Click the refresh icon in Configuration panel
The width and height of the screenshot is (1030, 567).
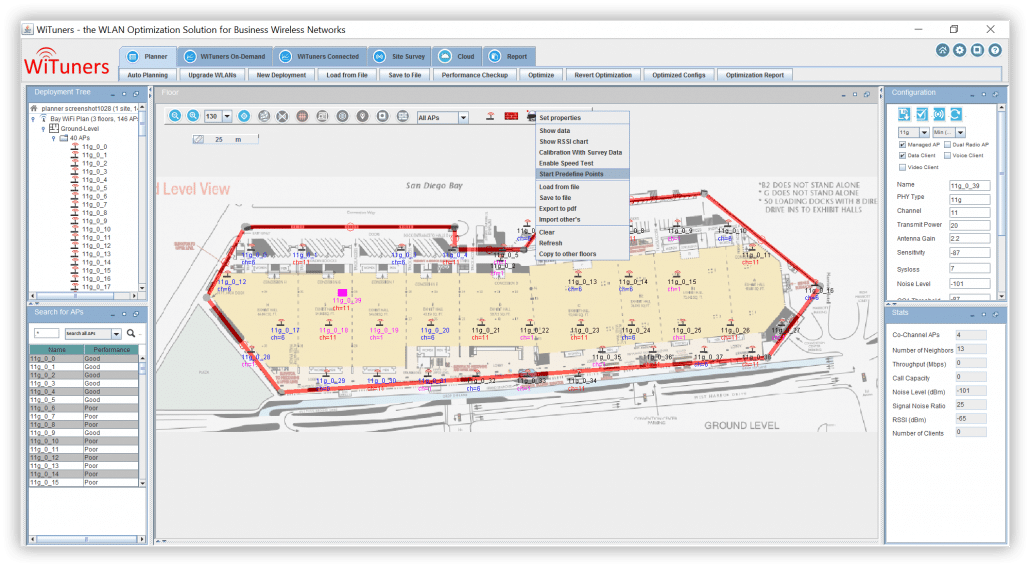point(956,114)
